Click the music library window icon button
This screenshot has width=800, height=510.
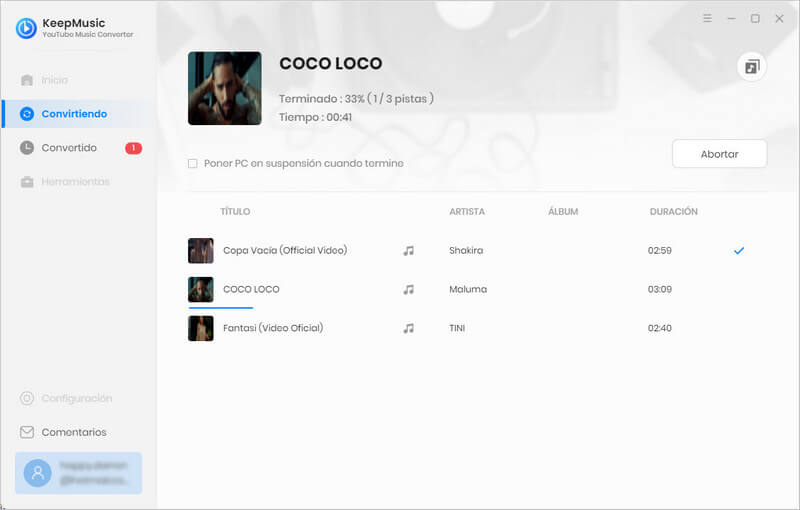[752, 67]
